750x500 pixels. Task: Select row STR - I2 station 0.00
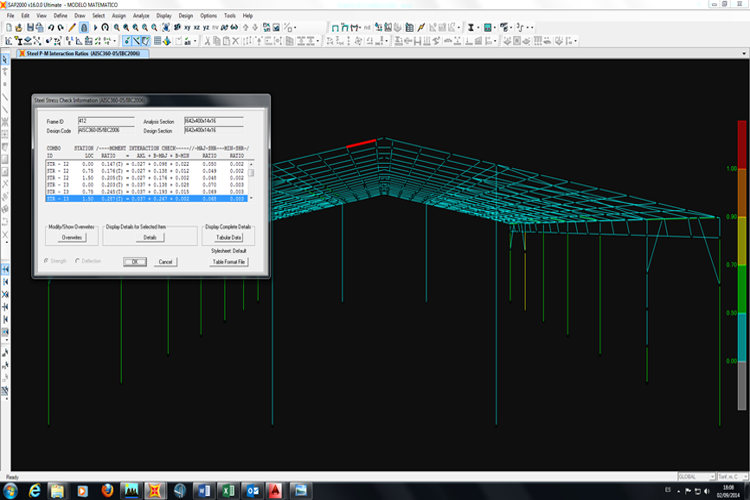pos(146,164)
